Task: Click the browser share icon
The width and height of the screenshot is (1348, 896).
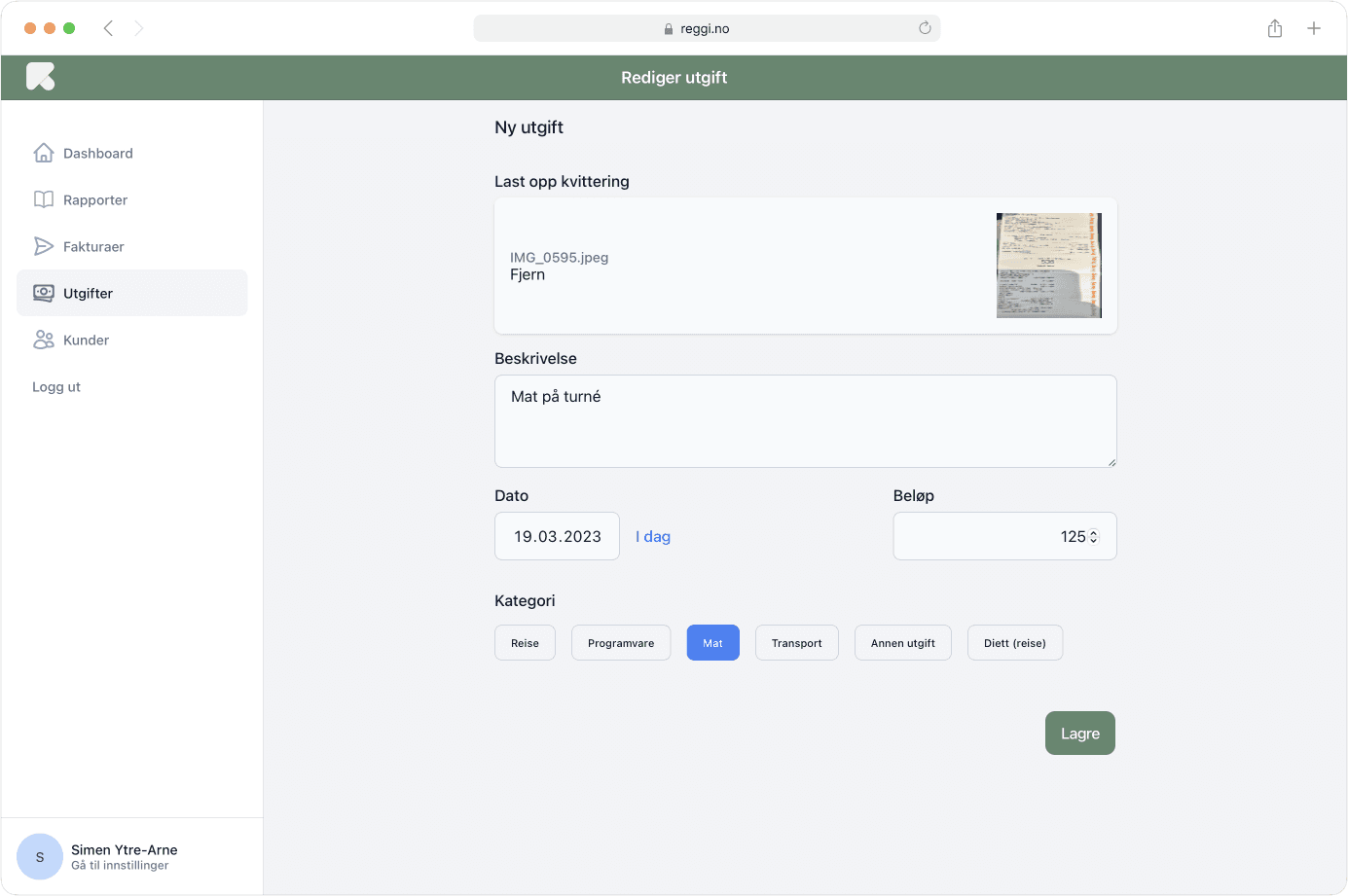Action: tap(1275, 28)
